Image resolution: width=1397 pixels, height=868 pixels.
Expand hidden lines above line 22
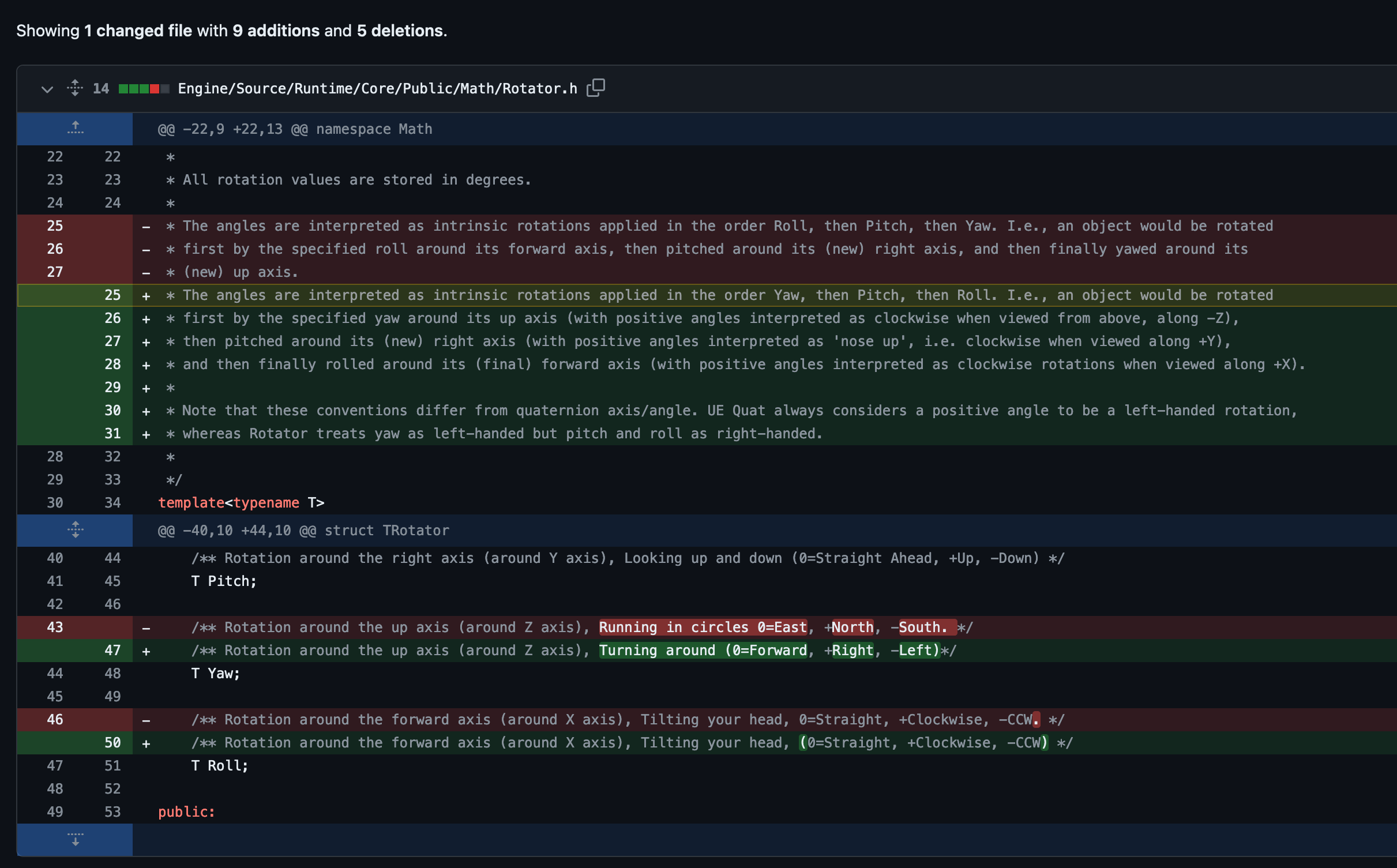75,128
